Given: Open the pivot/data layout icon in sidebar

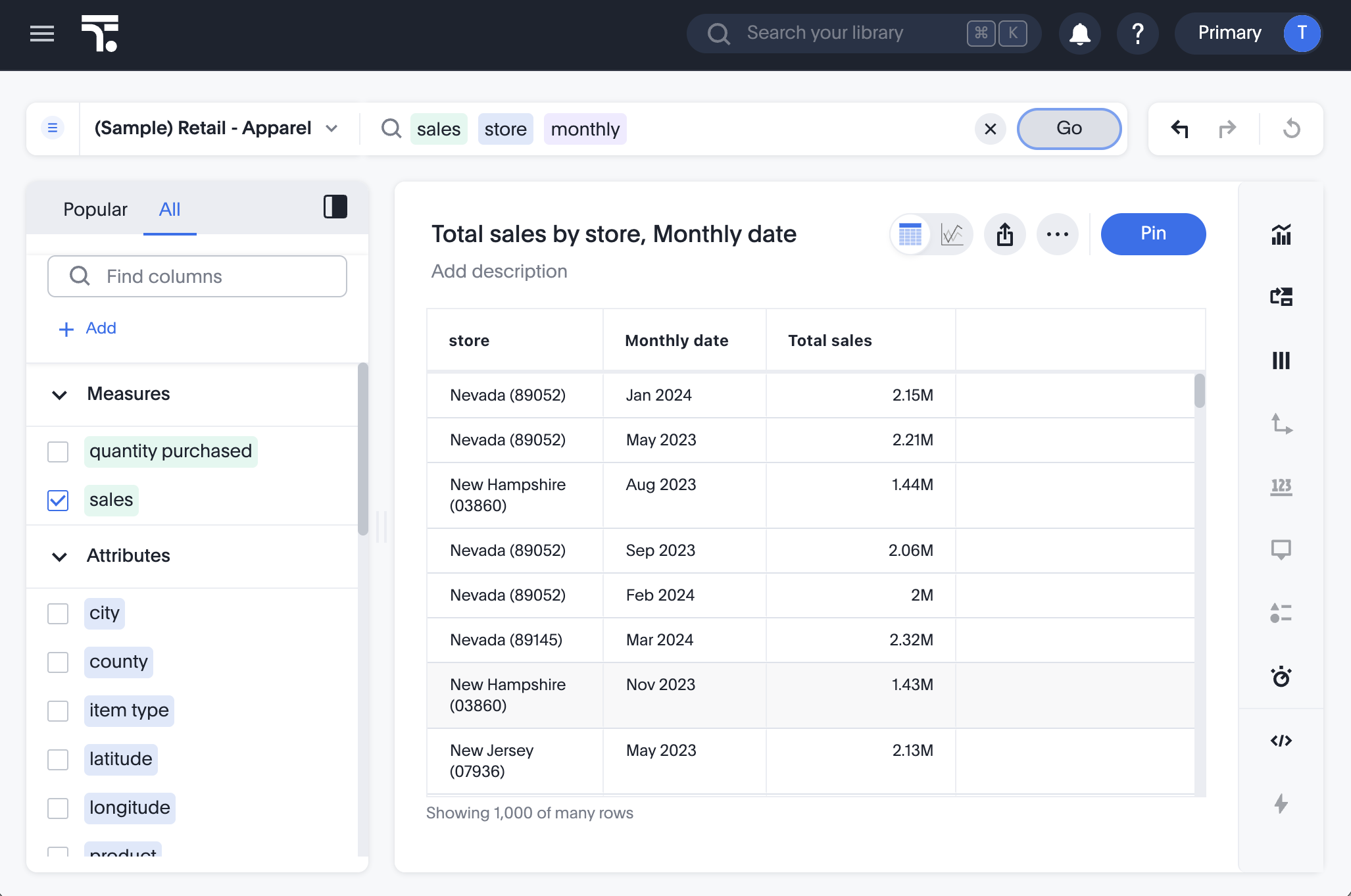Looking at the screenshot, I should [x=1281, y=297].
